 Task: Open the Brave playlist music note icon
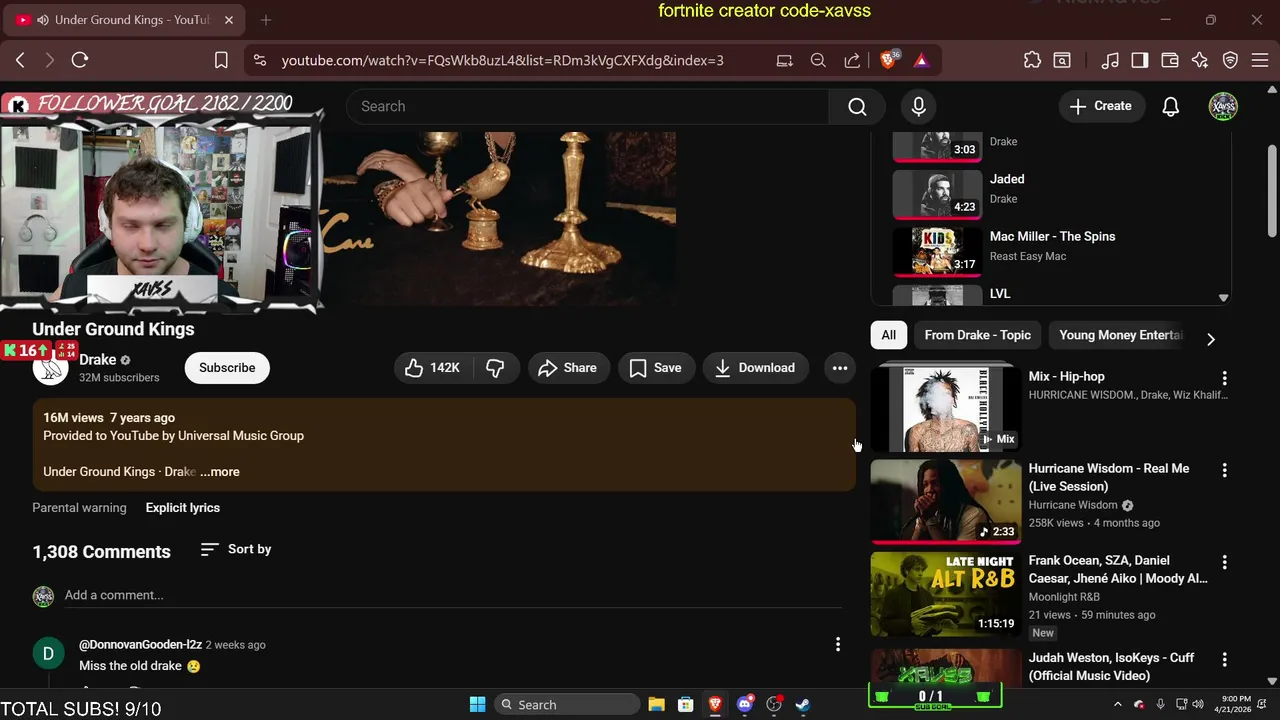coord(1110,60)
